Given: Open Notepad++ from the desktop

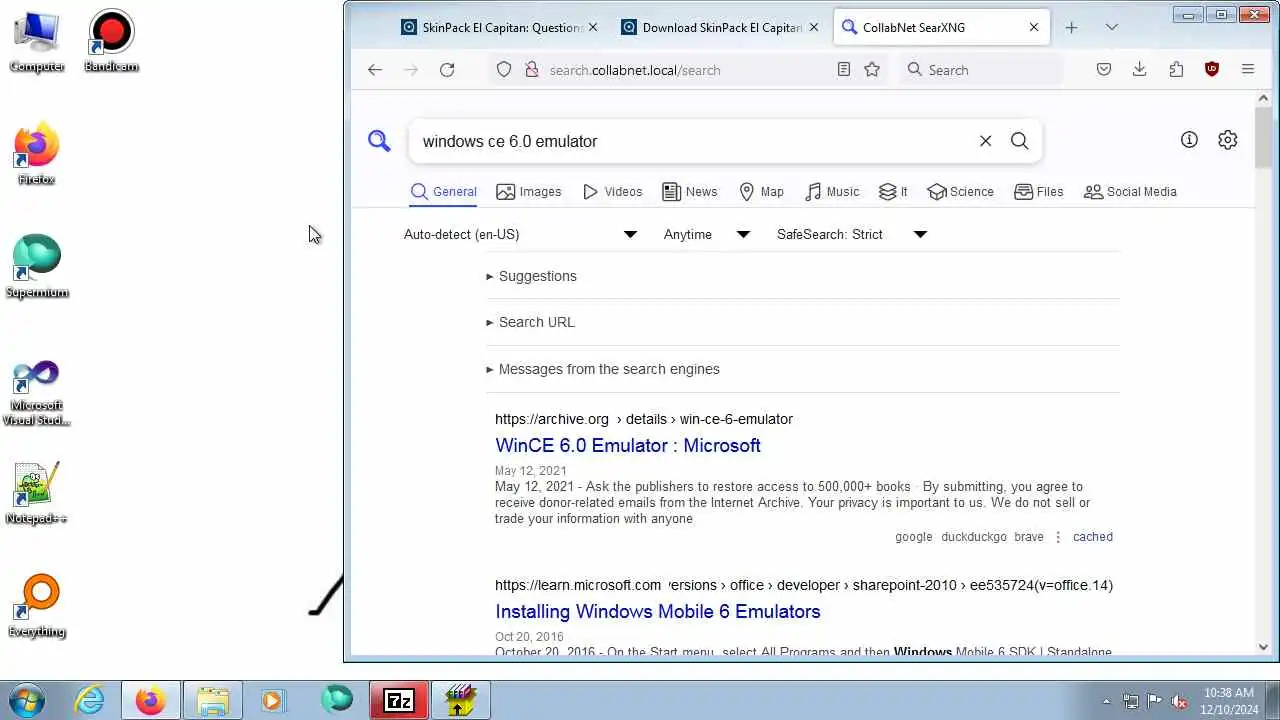Looking at the screenshot, I should coord(37,494).
